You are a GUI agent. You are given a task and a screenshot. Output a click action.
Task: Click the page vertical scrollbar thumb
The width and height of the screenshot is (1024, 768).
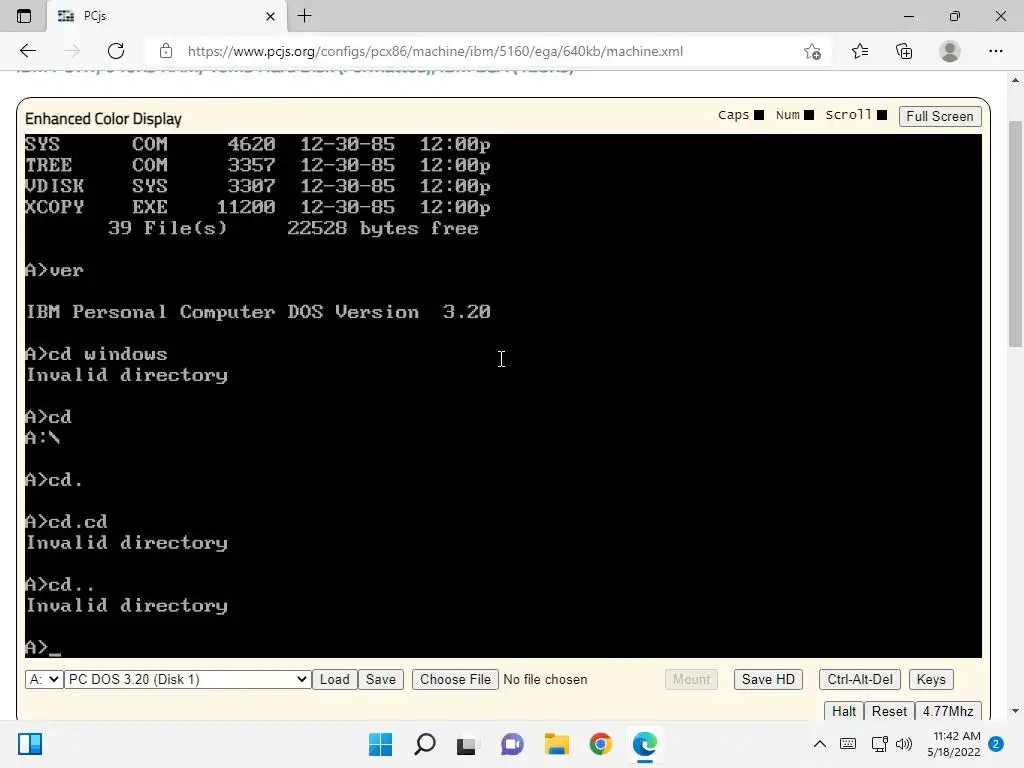(x=1016, y=234)
